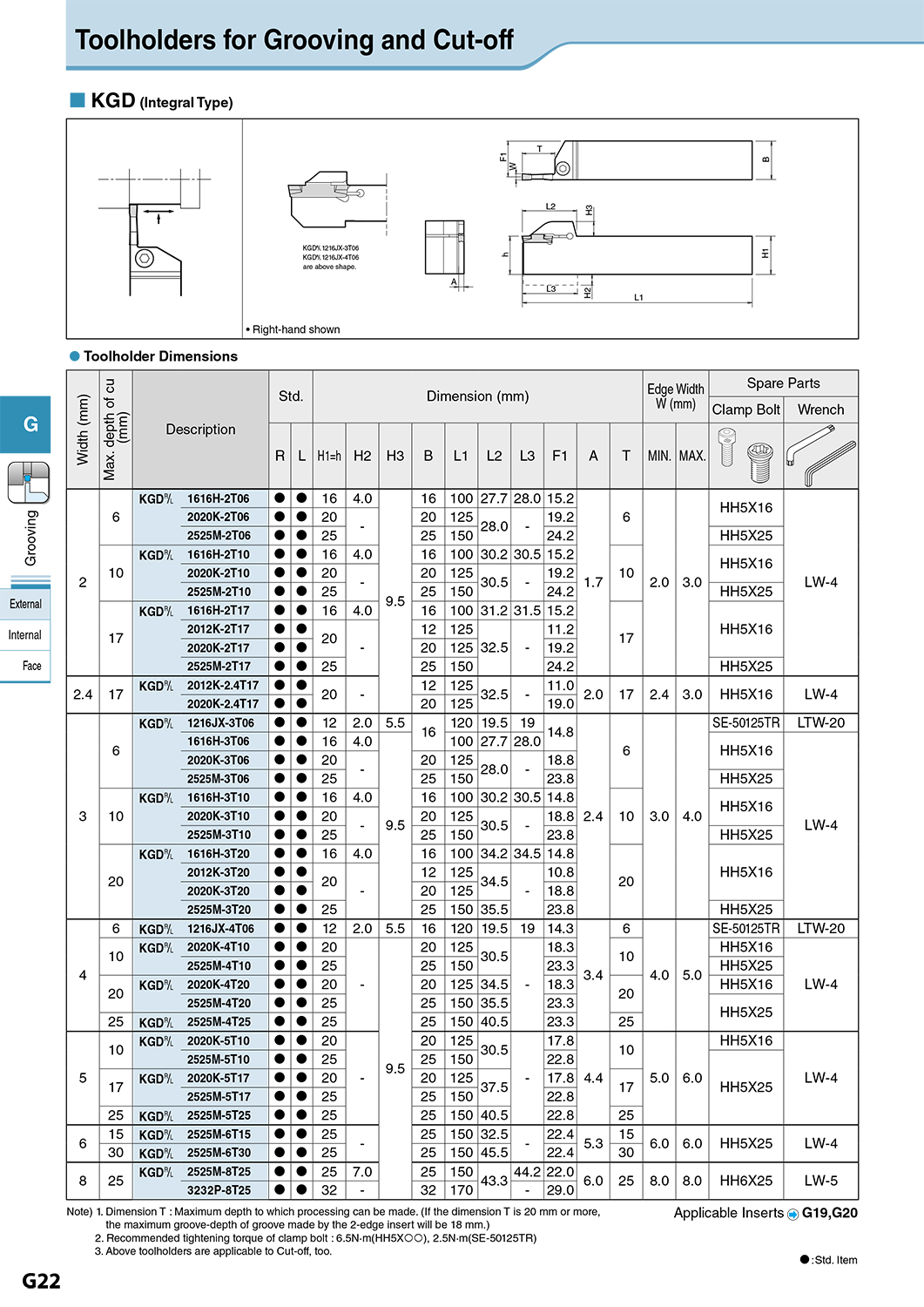The image size is (924, 1307).
Task: Click the 2525M-8T25 description cell
Action: pos(219,1172)
